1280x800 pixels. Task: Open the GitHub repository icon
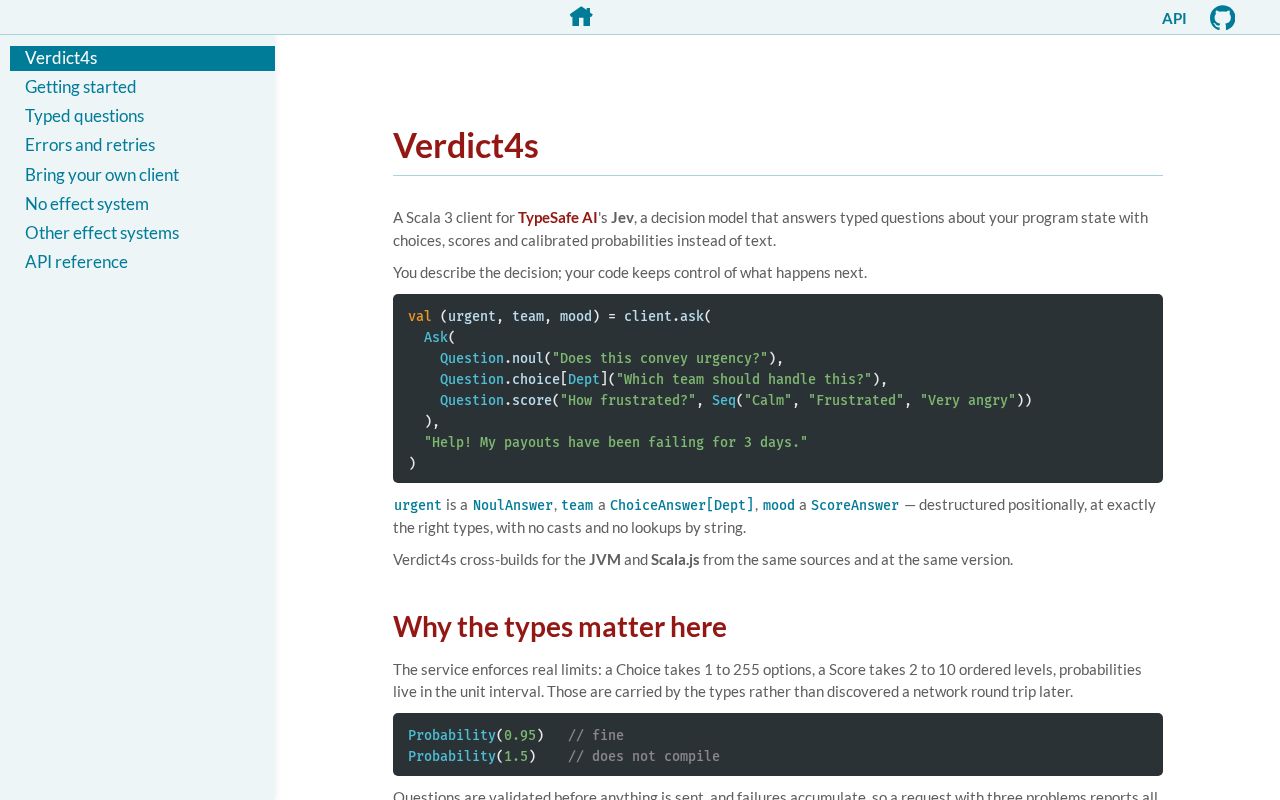(1222, 18)
